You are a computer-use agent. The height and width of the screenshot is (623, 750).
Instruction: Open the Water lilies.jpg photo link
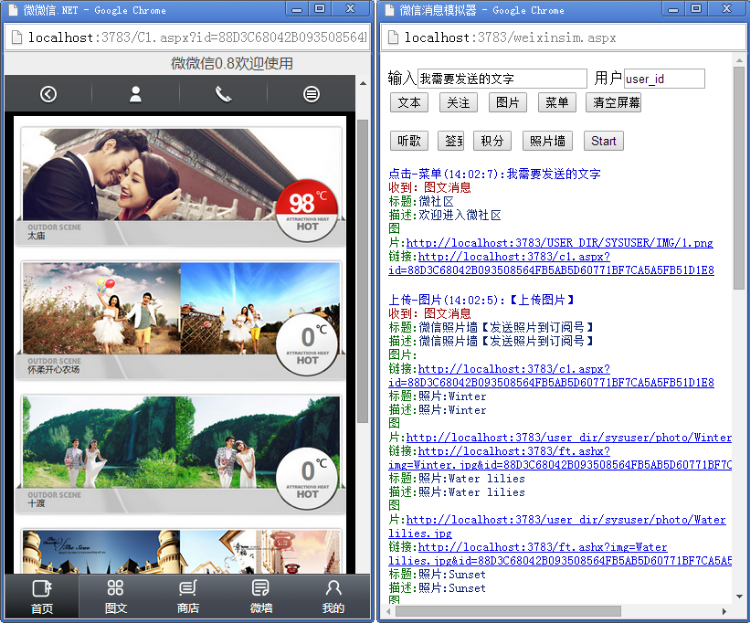click(557, 526)
